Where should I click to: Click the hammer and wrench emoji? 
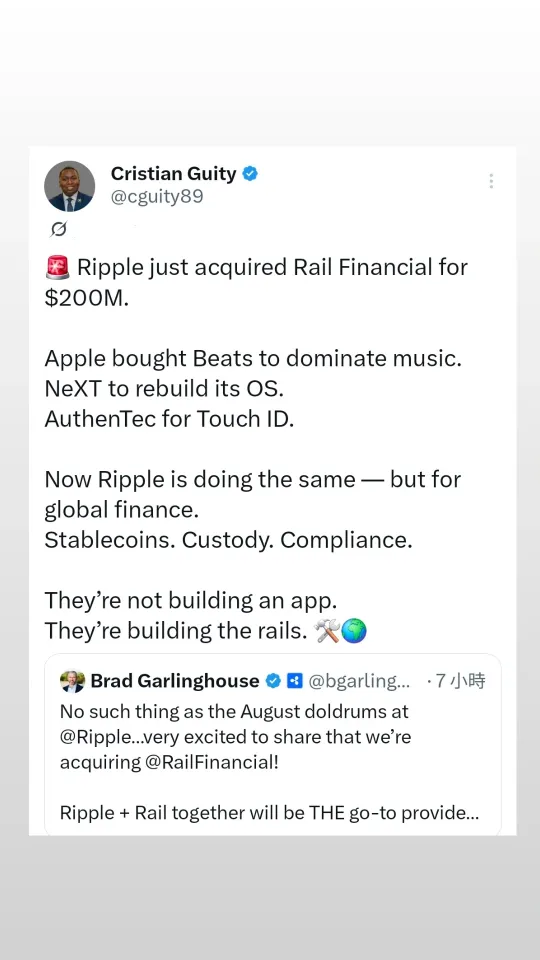point(326,631)
